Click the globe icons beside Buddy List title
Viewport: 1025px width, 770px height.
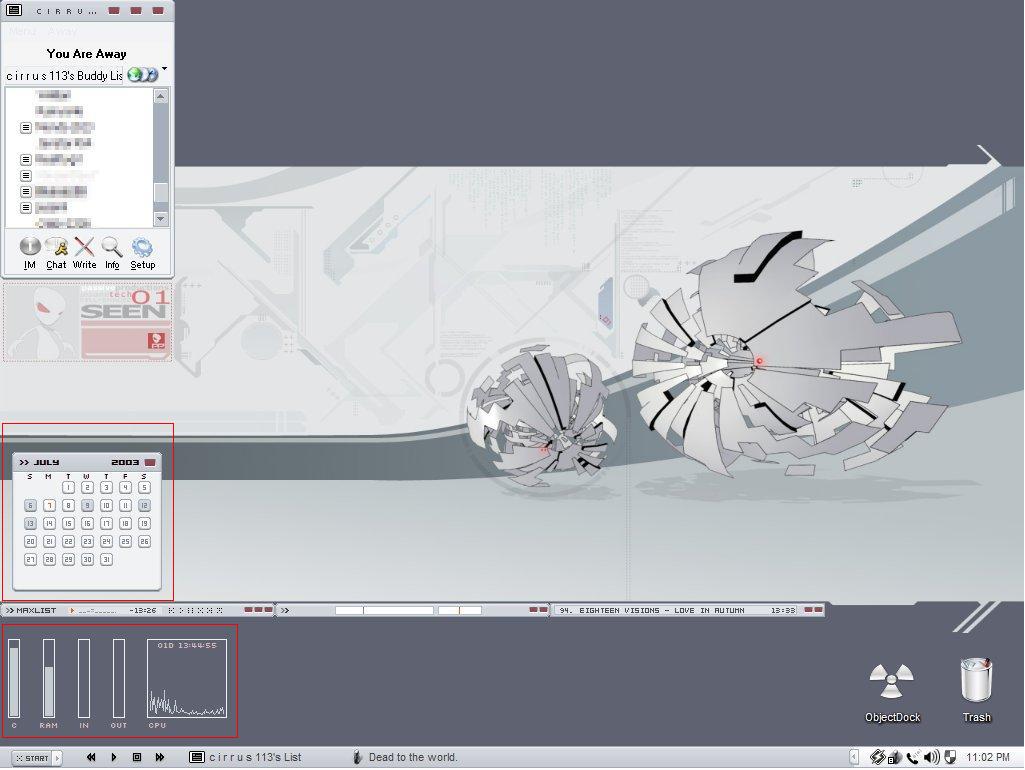click(x=143, y=75)
